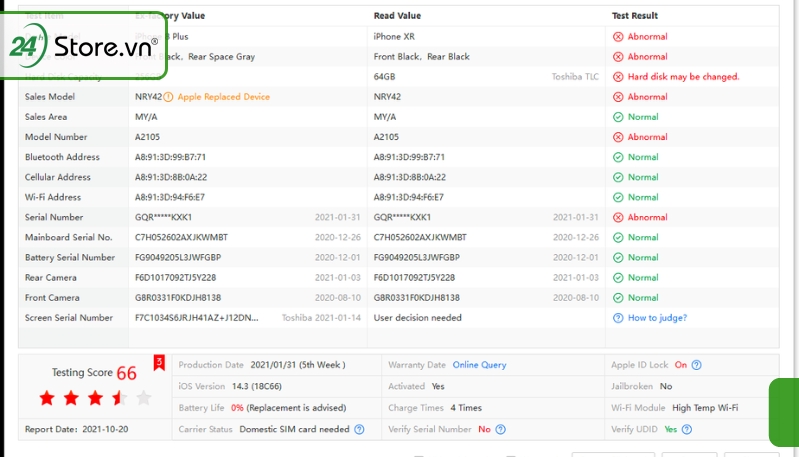This screenshot has width=799, height=457.
Task: Click Hard disk may be changed text
Action: click(683, 77)
